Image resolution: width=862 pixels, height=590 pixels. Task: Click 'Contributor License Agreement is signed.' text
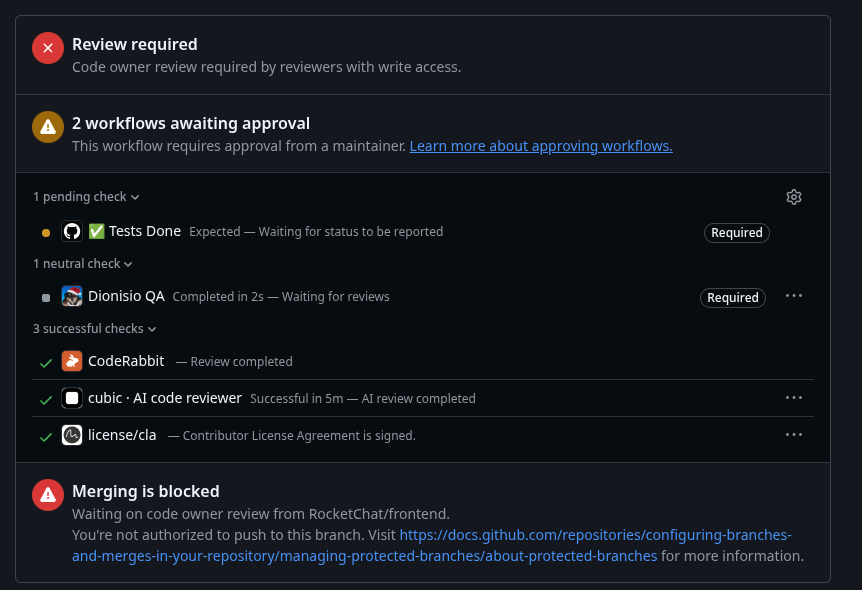click(x=299, y=435)
